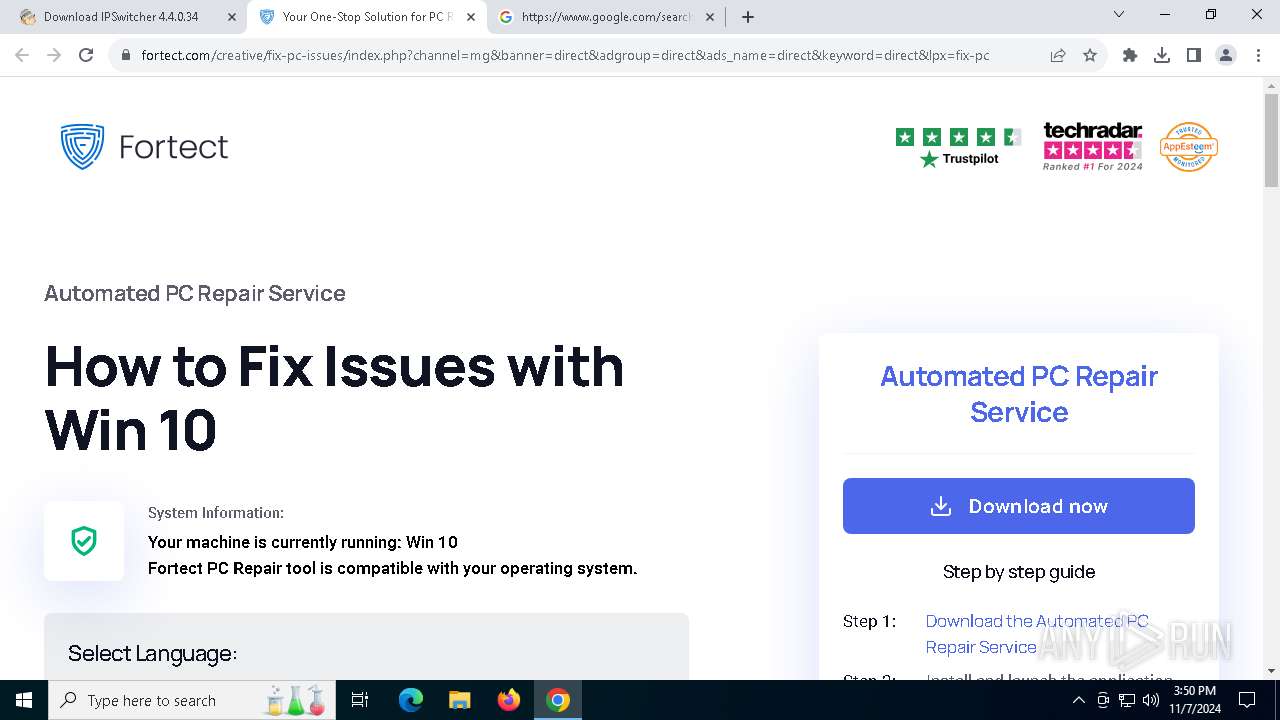Close the Fortect One-Stop Solution tab
Screen dimensions: 1280x720
(x=471, y=17)
